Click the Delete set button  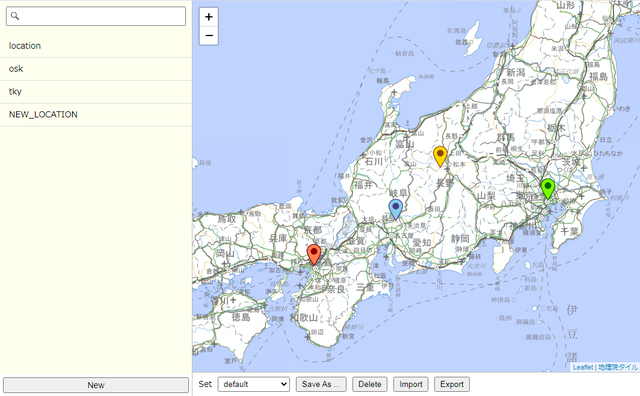[370, 384]
